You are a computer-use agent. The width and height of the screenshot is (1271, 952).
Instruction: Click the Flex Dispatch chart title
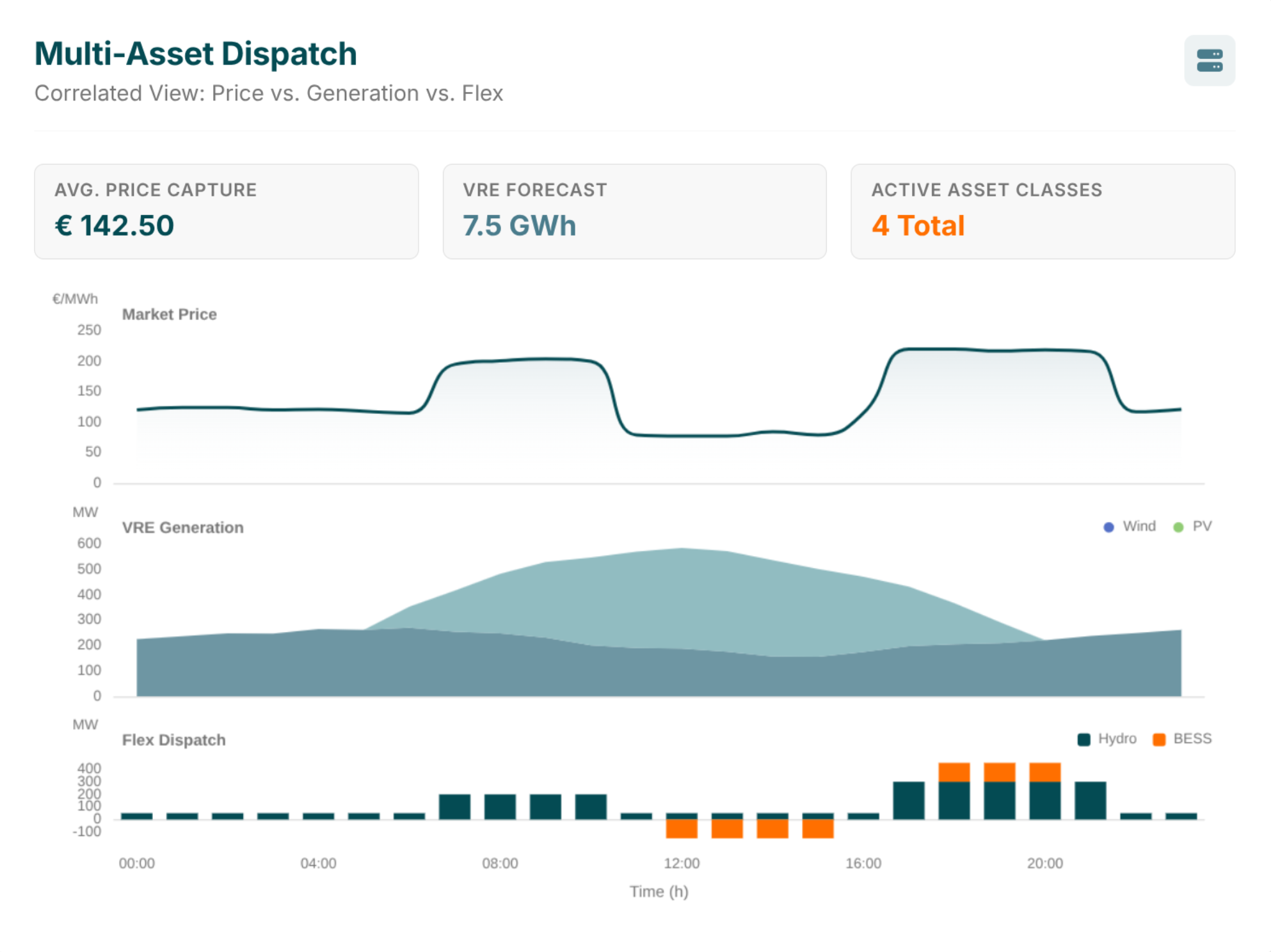174,740
